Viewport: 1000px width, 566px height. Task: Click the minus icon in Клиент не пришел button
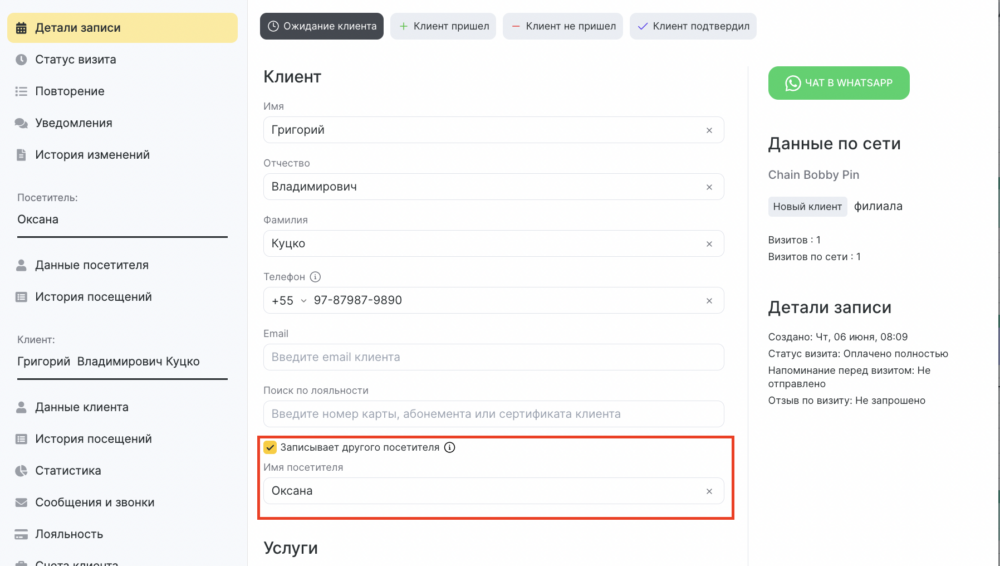click(516, 26)
